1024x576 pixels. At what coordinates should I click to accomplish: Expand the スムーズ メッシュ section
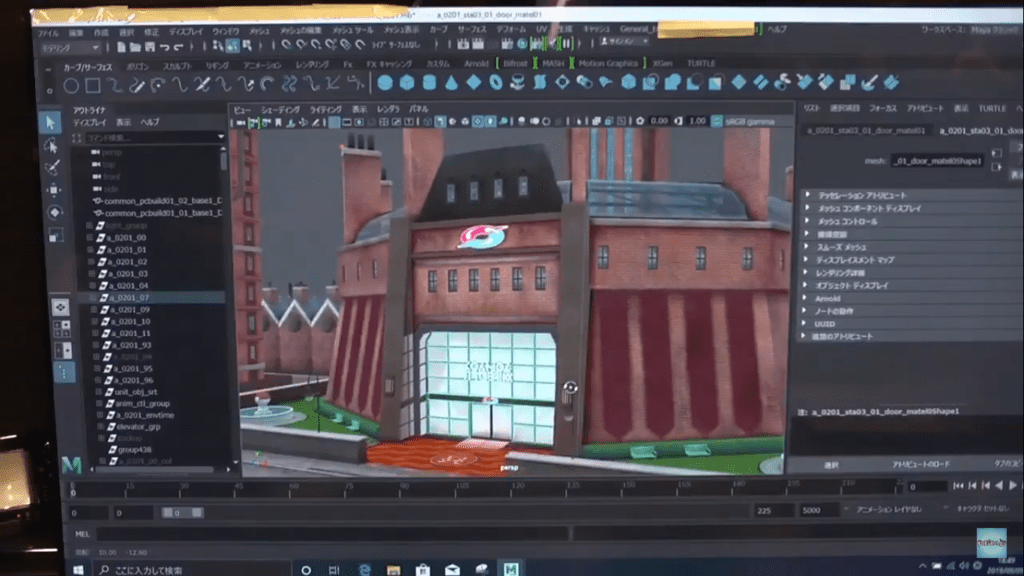pyautogui.click(x=806, y=247)
